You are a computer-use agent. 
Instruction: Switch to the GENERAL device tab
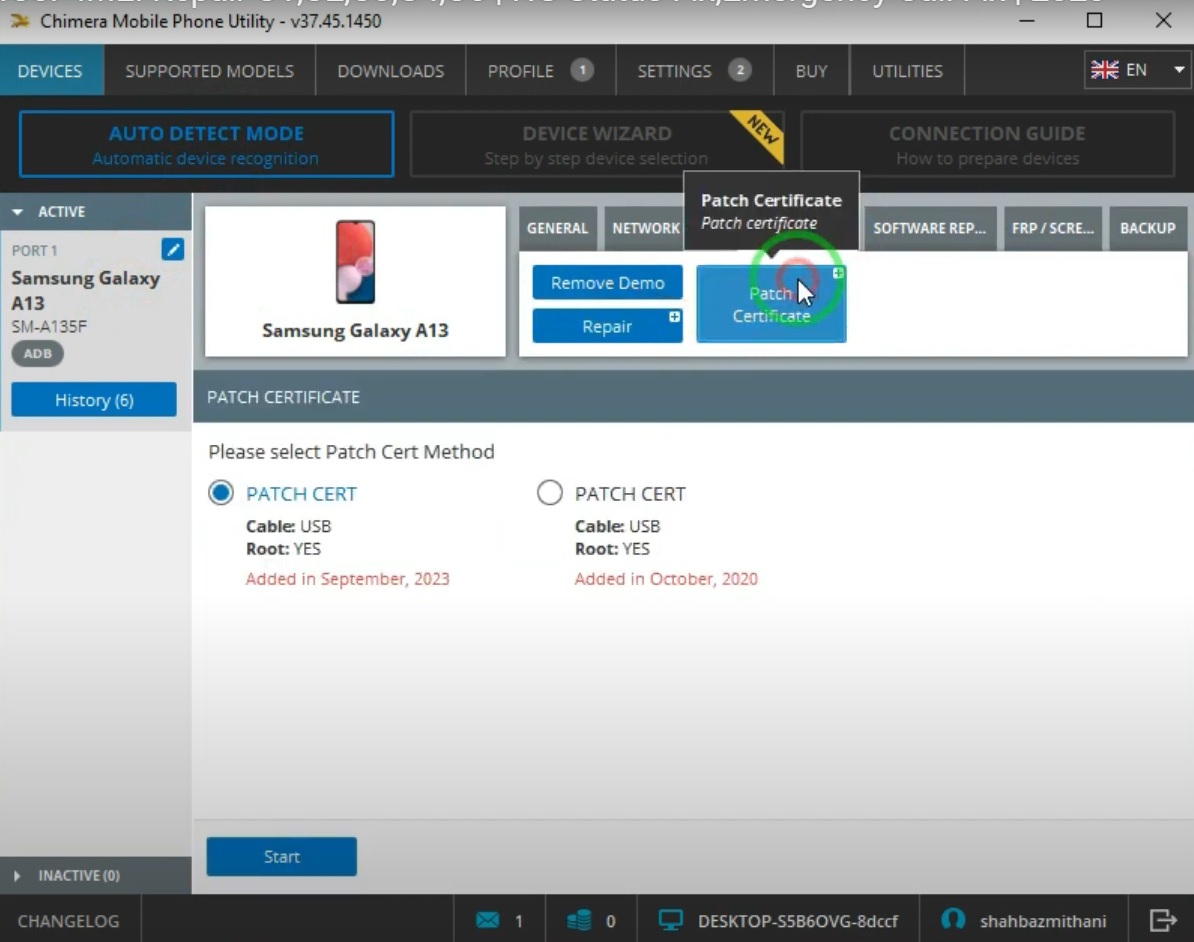pyautogui.click(x=557, y=228)
